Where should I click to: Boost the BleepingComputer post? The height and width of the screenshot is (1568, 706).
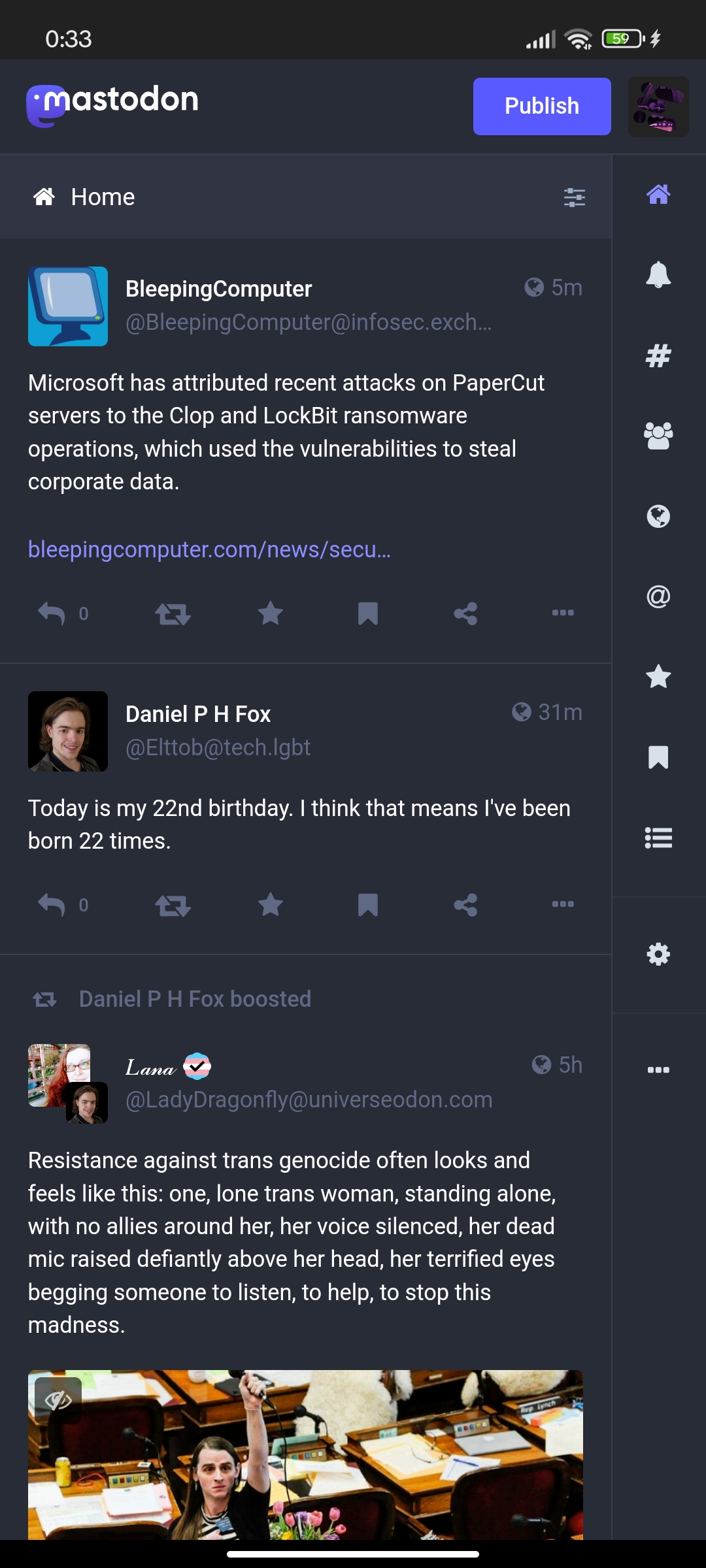[173, 613]
